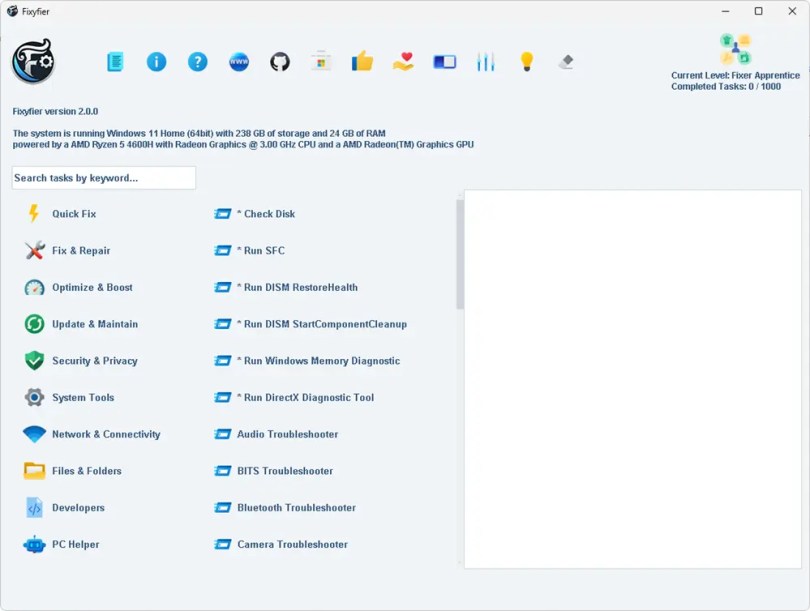810x611 pixels.
Task: Click the Completed Tasks: 0 / 1000 text
Action: [x=726, y=87]
